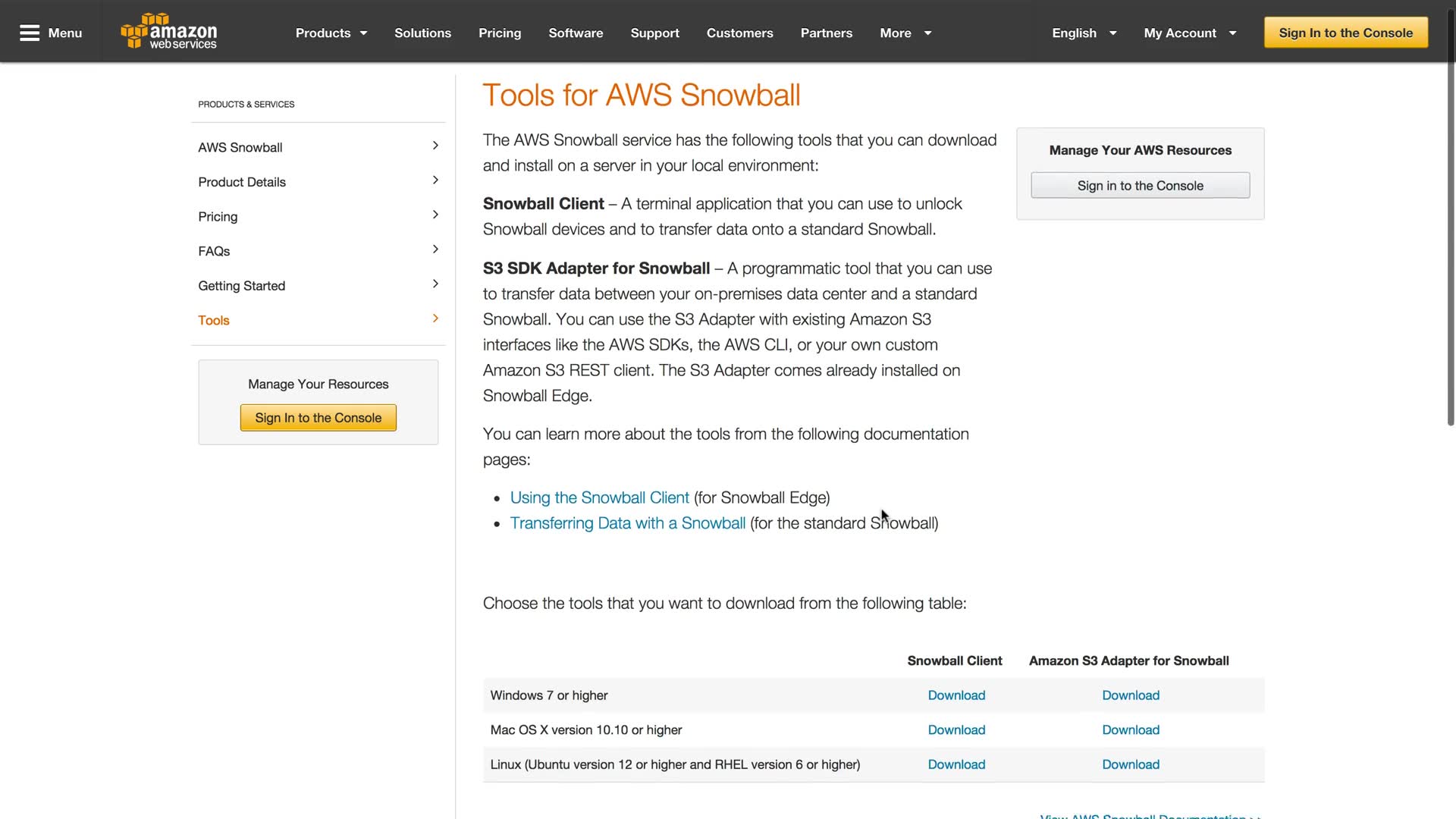Open Using the Snowball Client link
Screen dimensions: 1456x819
(x=599, y=497)
